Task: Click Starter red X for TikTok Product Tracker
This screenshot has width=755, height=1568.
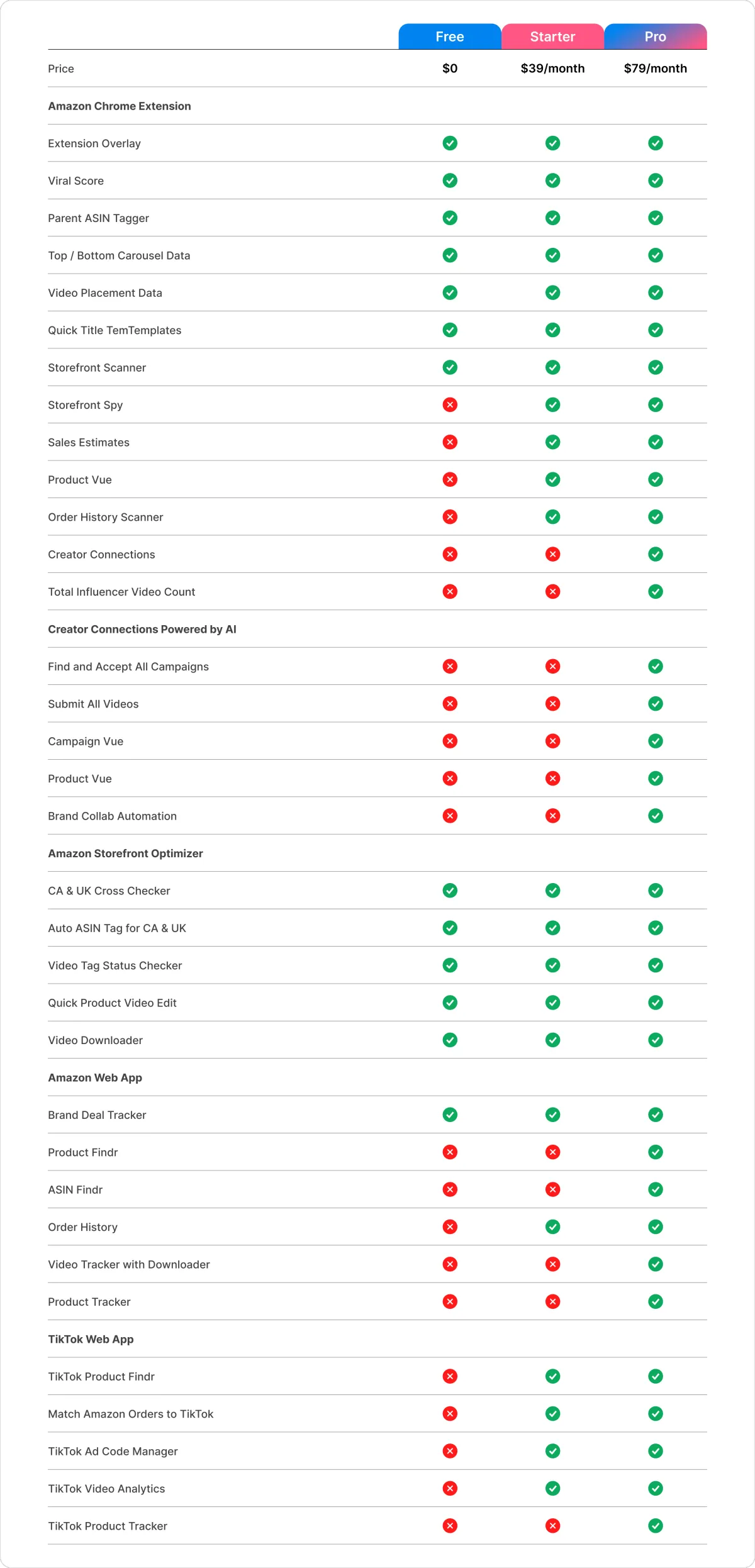Action: tap(552, 1526)
